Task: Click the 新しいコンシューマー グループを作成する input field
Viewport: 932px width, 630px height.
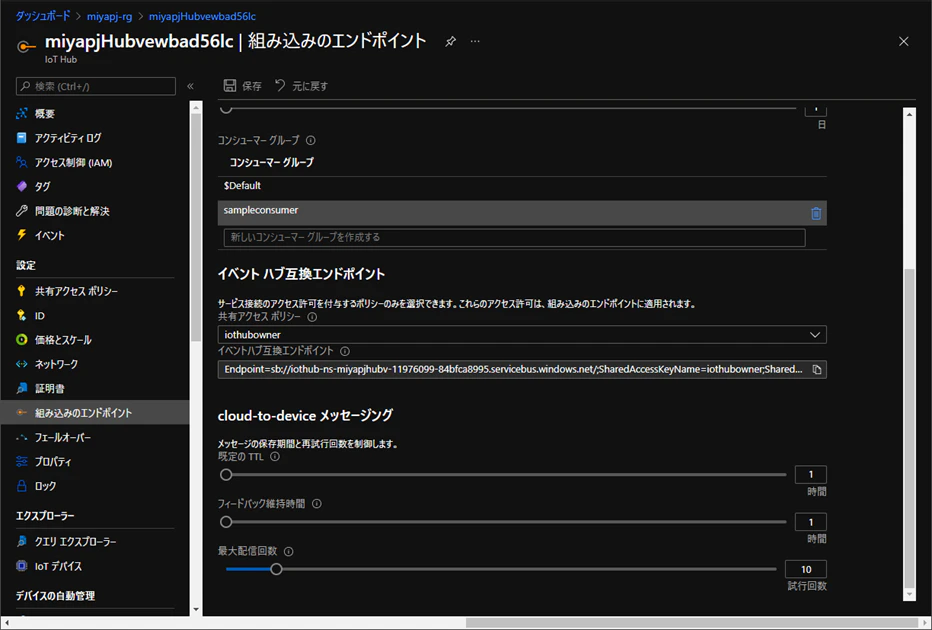Action: 514,237
